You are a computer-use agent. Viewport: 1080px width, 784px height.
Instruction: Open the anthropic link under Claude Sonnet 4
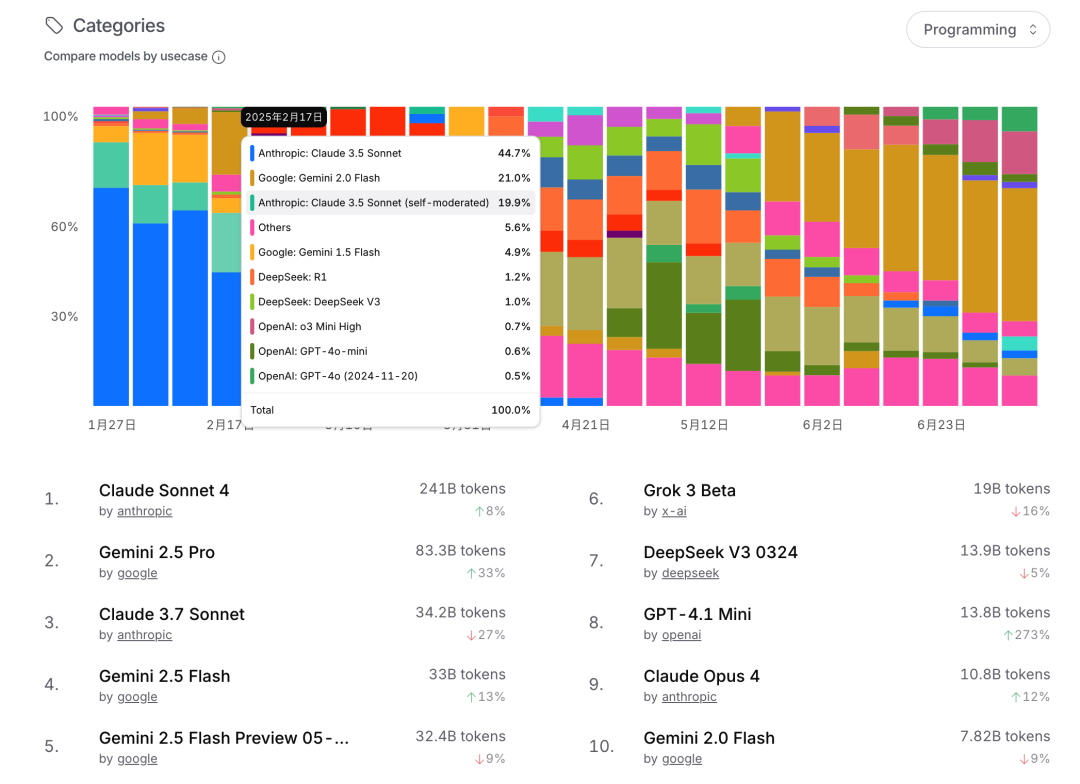pyautogui.click(x=145, y=511)
